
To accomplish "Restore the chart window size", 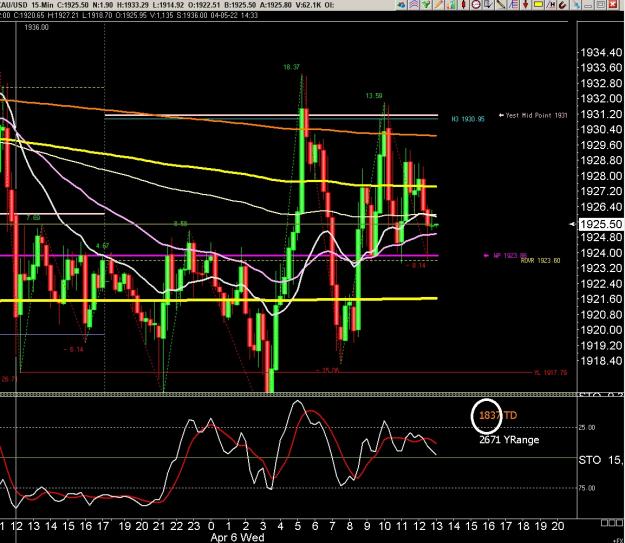I will (x=601, y=5).
